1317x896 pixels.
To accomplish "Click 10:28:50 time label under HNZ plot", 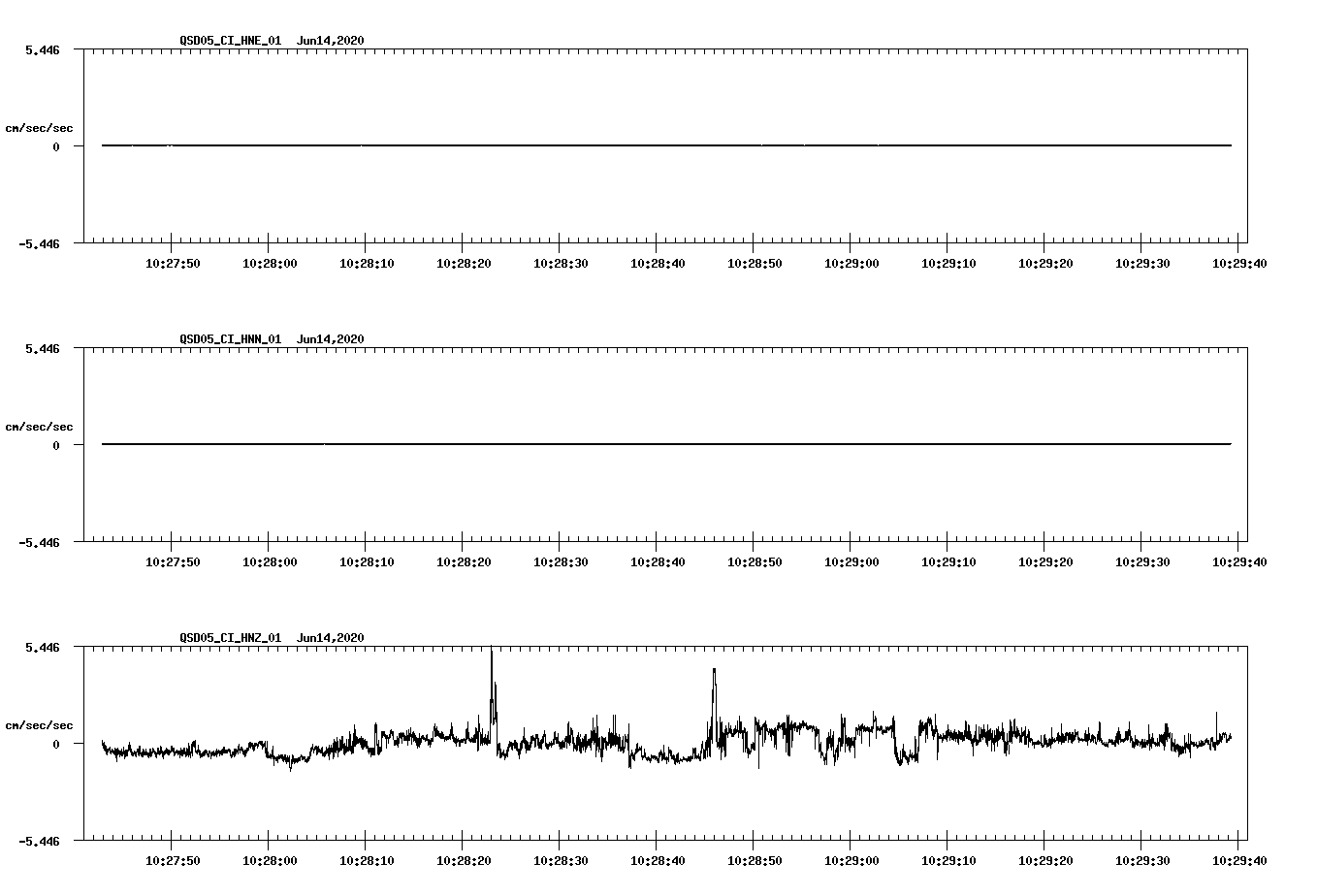I will (755, 860).
